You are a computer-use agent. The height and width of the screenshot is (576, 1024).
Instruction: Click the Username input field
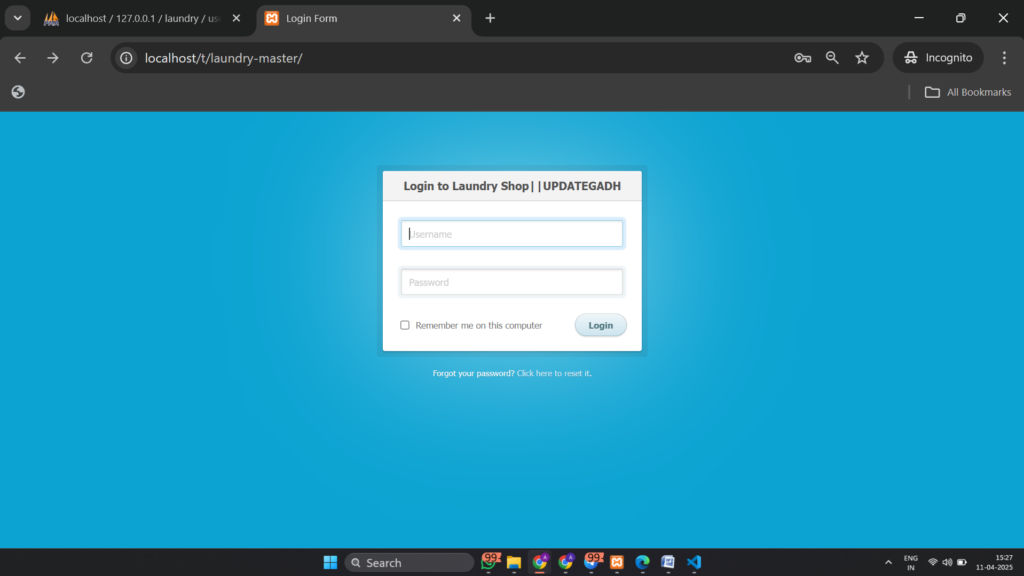point(511,234)
